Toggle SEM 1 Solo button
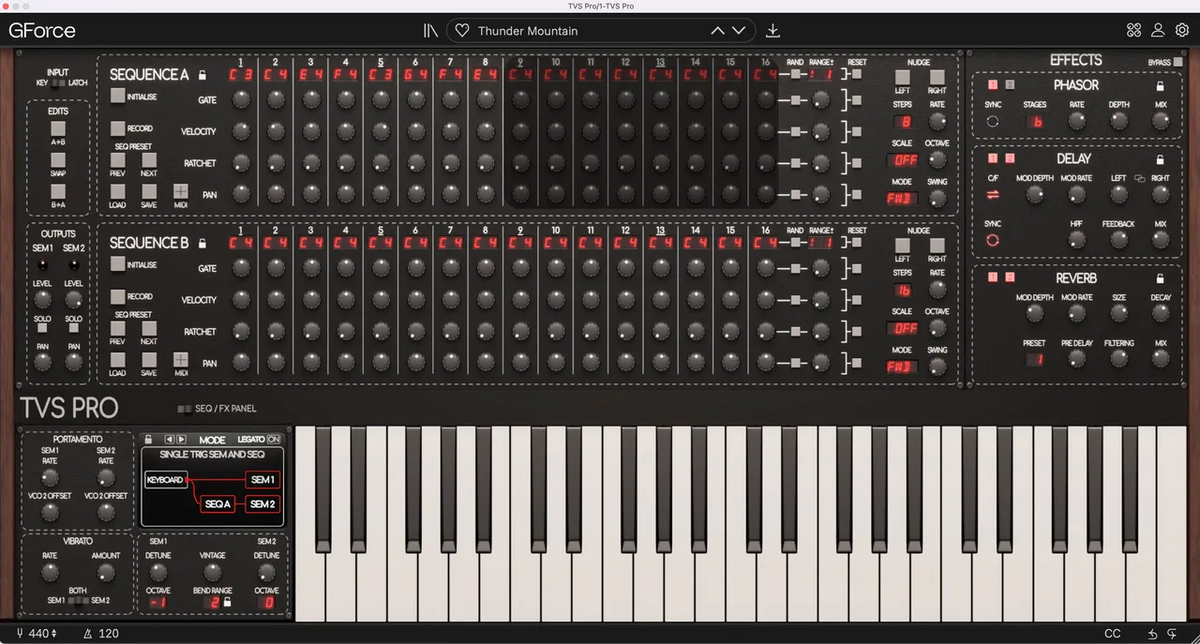 43,328
